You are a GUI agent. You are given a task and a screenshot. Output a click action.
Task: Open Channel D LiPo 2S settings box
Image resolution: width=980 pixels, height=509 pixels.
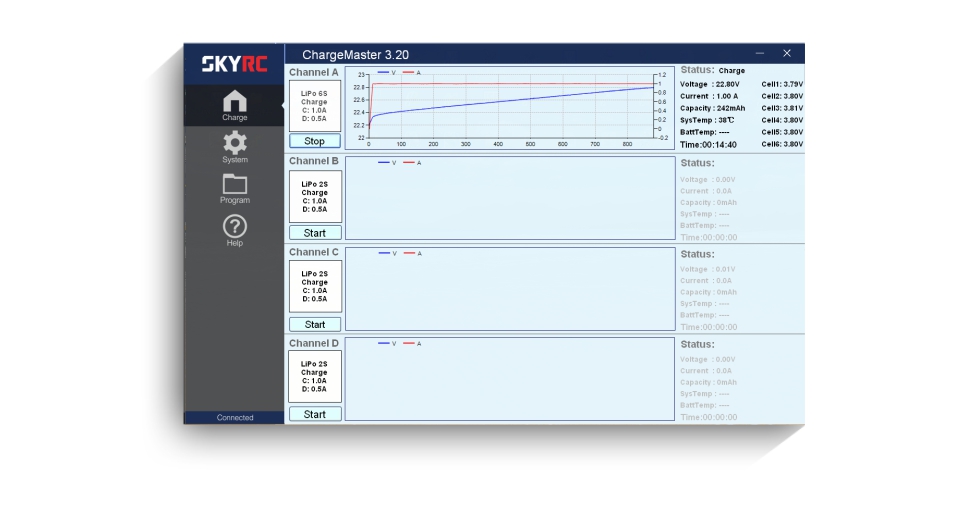[314, 376]
